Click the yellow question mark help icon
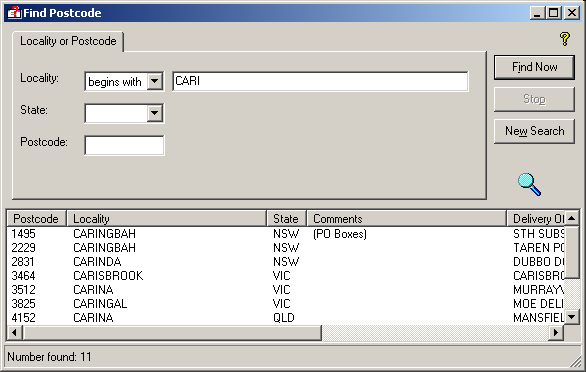The width and height of the screenshot is (586, 372). [565, 39]
